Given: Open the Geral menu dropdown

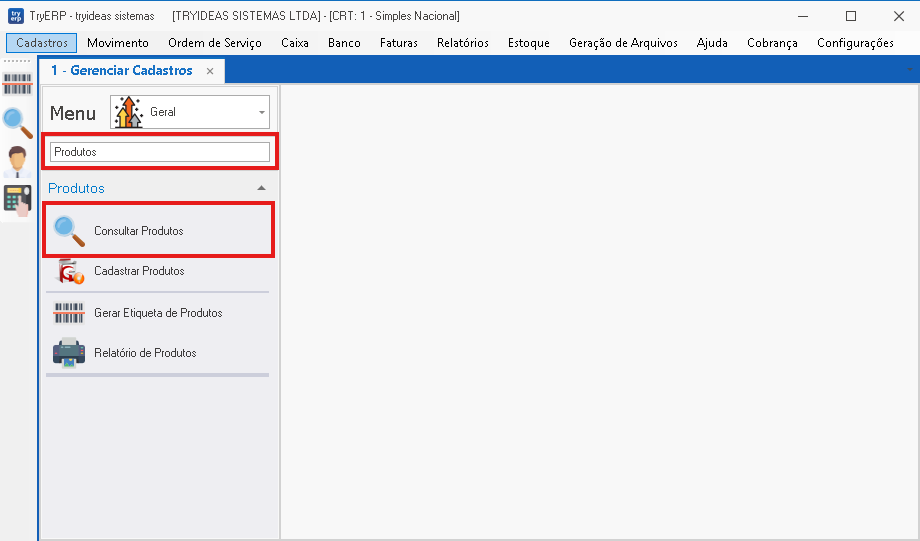Looking at the screenshot, I should 190,112.
